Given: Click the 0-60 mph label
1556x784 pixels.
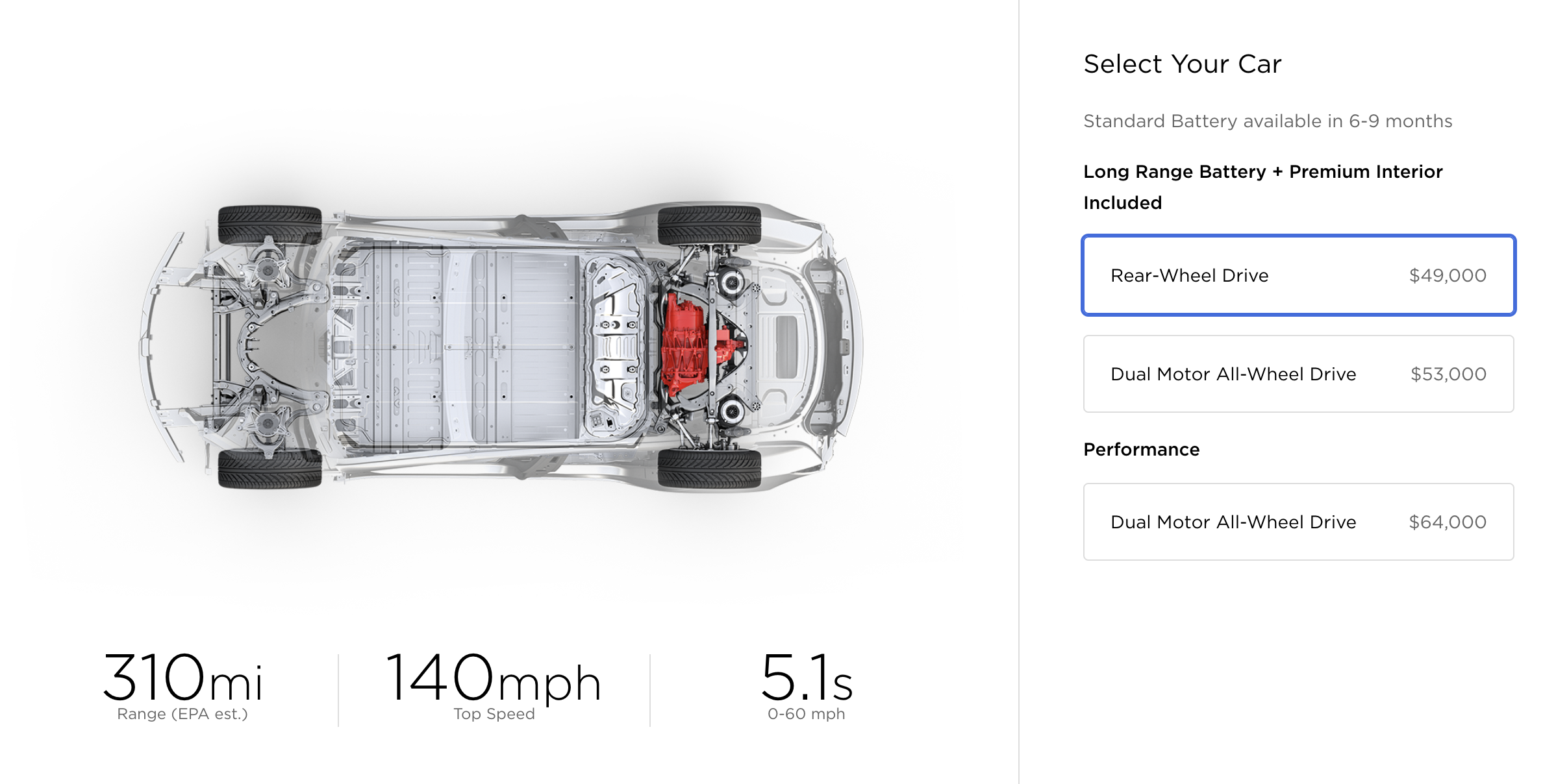Looking at the screenshot, I should point(806,714).
